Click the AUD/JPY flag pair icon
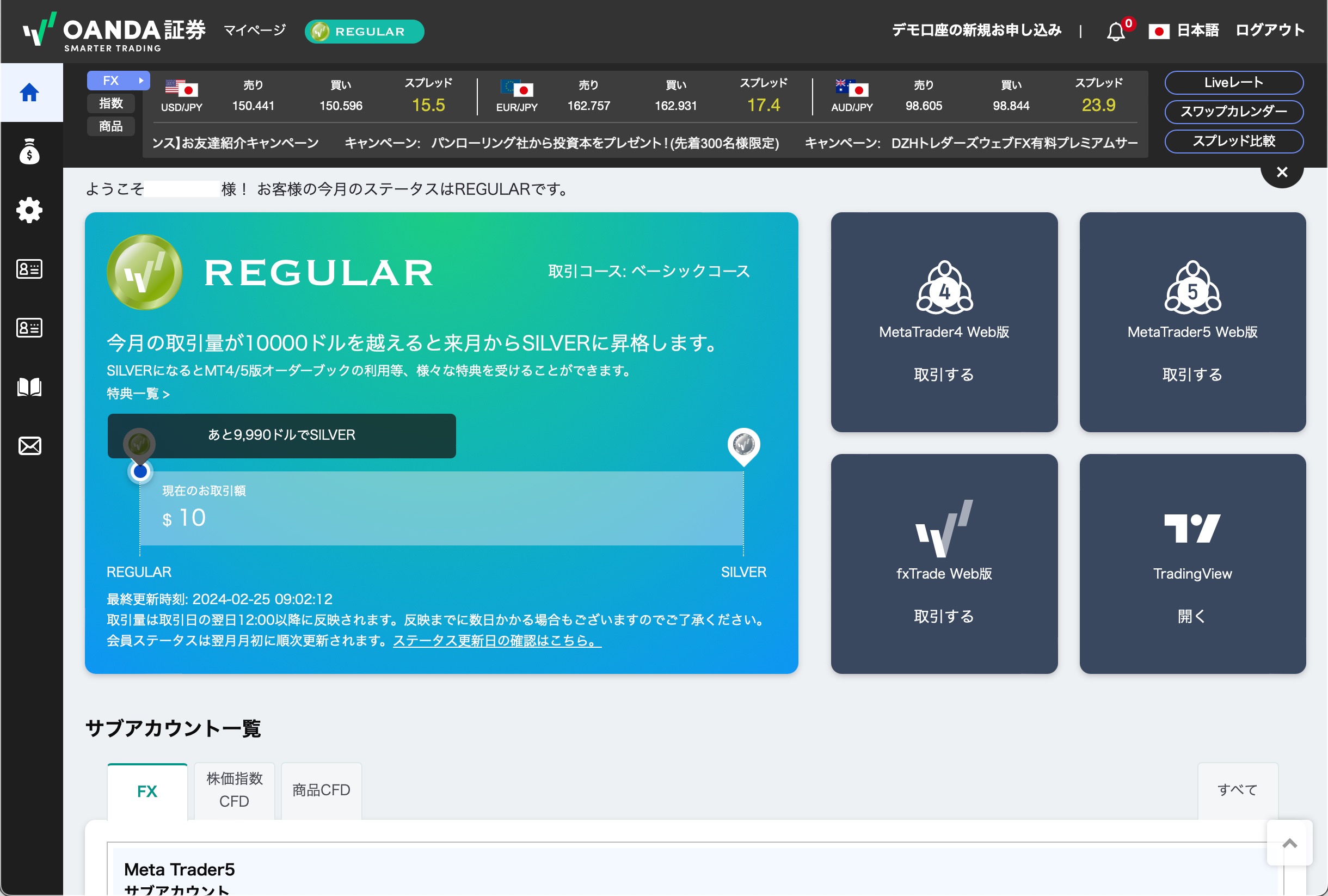 [852, 88]
